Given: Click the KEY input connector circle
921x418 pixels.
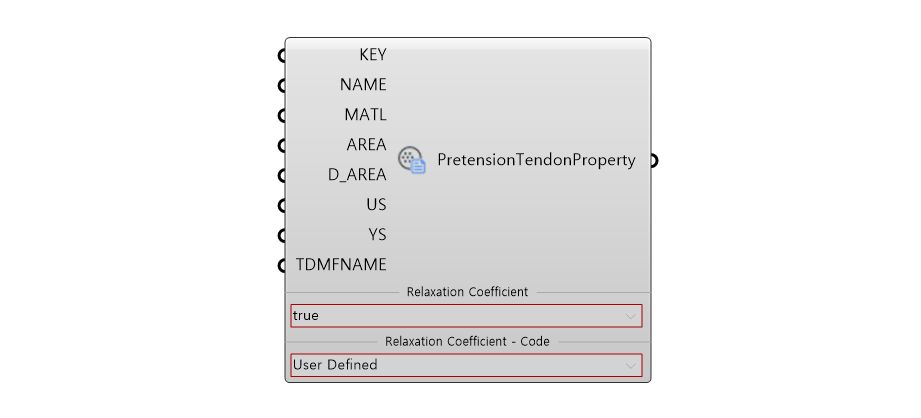Looking at the screenshot, I should pyautogui.click(x=282, y=56).
